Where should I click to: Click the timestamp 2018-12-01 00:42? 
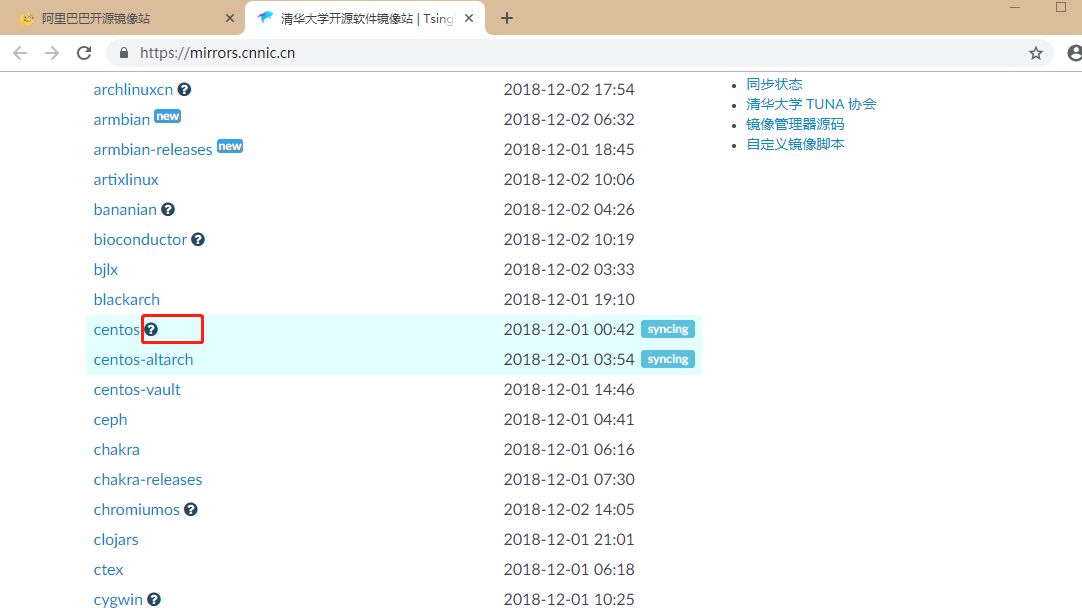[x=569, y=330]
